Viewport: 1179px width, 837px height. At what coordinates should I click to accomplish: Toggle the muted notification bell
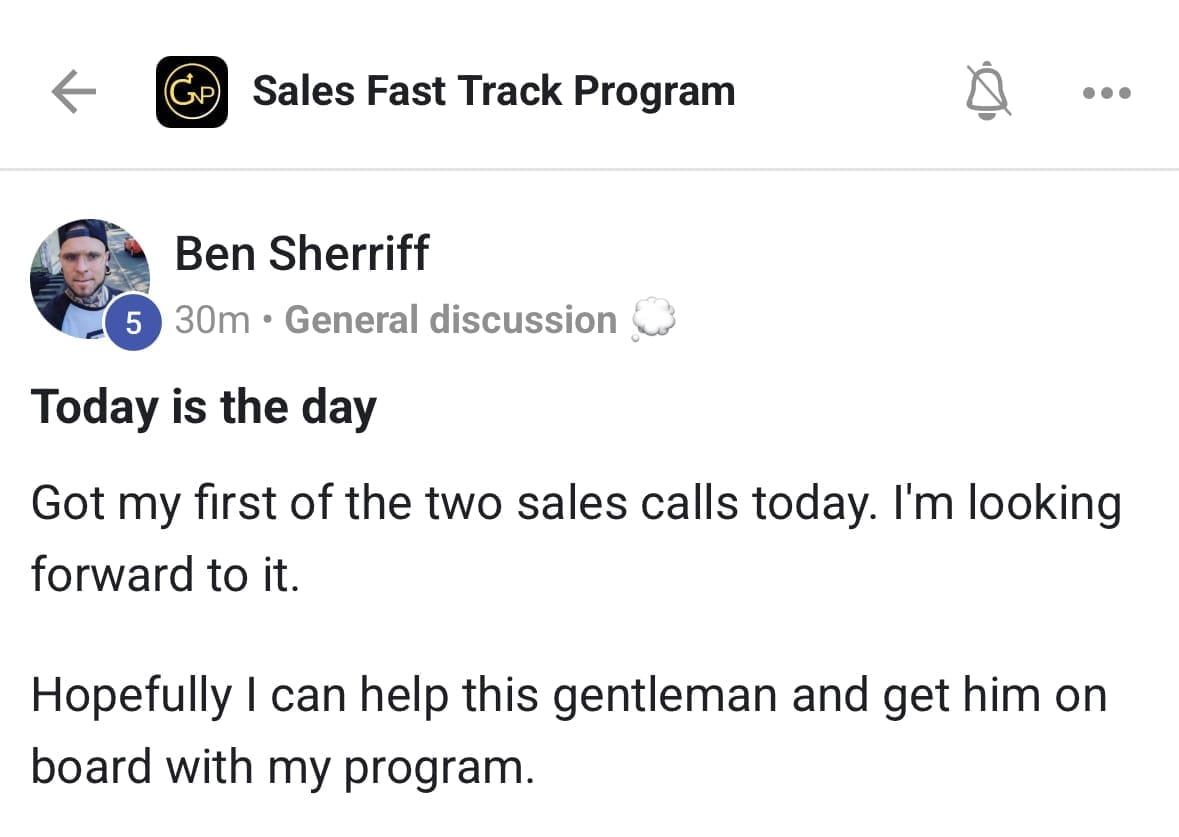point(987,92)
